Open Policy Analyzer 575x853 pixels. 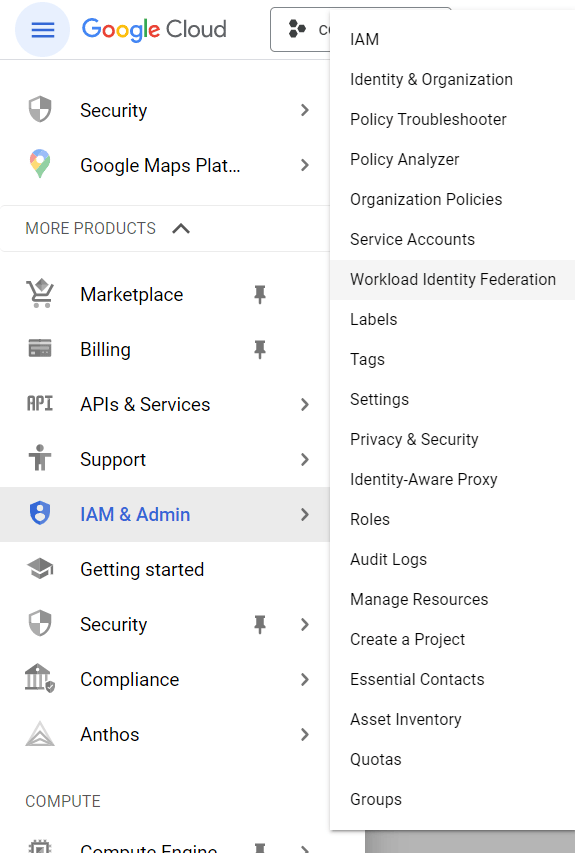pos(405,159)
